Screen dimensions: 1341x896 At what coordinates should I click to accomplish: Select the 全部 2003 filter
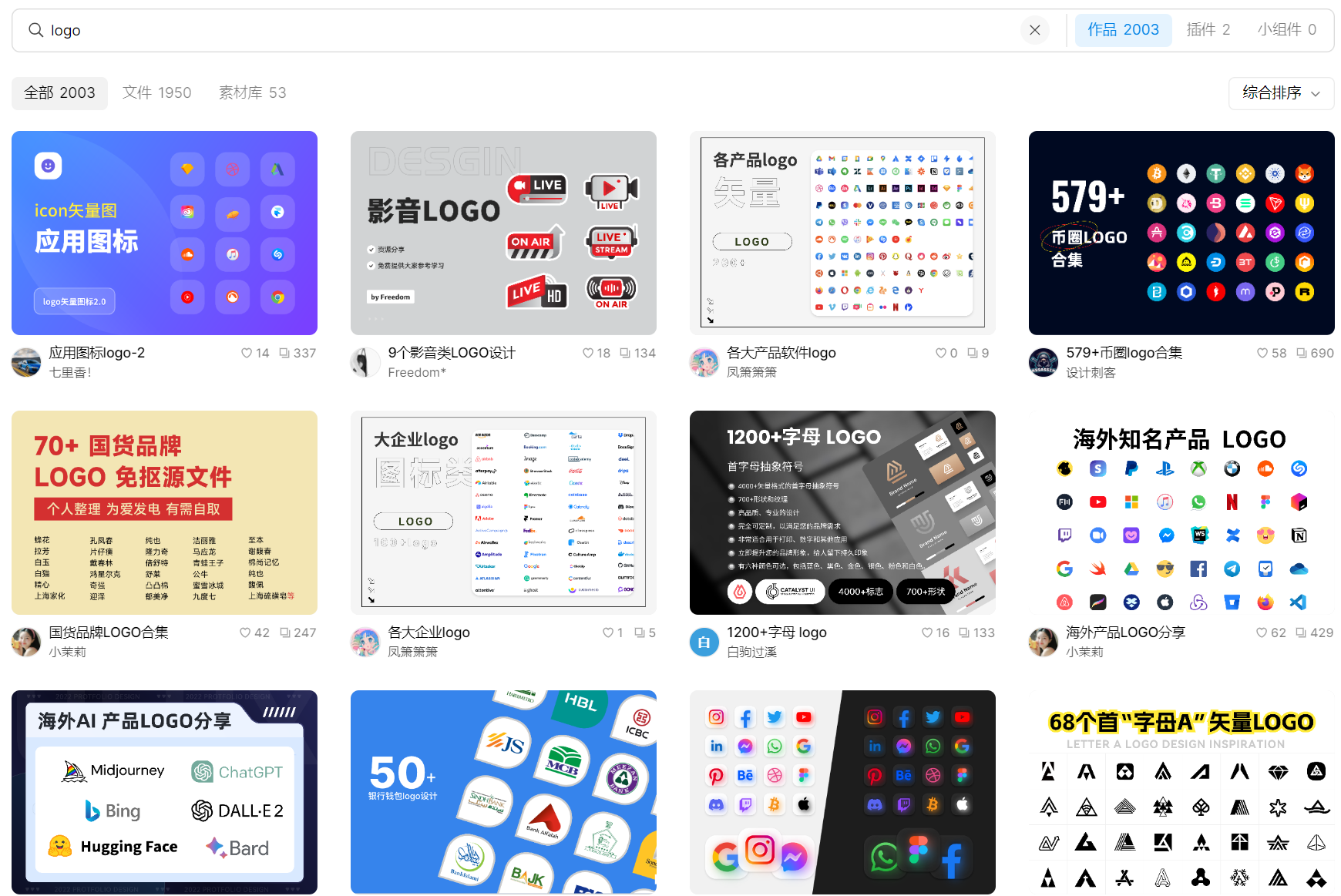(x=59, y=93)
